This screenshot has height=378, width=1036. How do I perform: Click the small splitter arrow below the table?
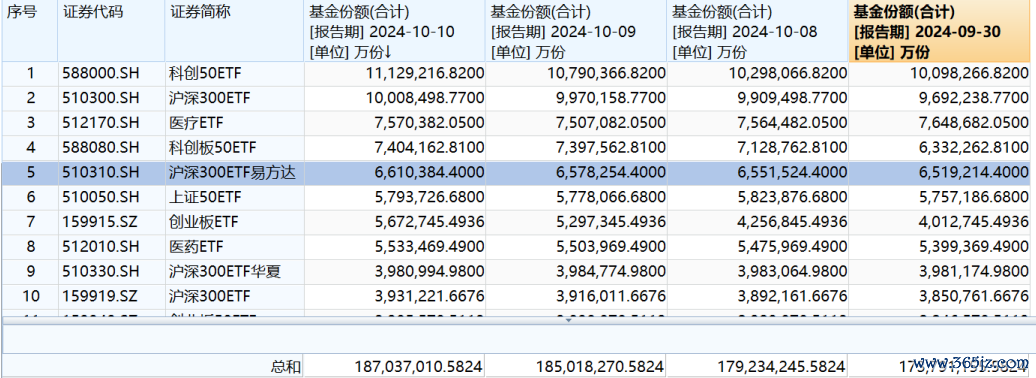tap(568, 320)
